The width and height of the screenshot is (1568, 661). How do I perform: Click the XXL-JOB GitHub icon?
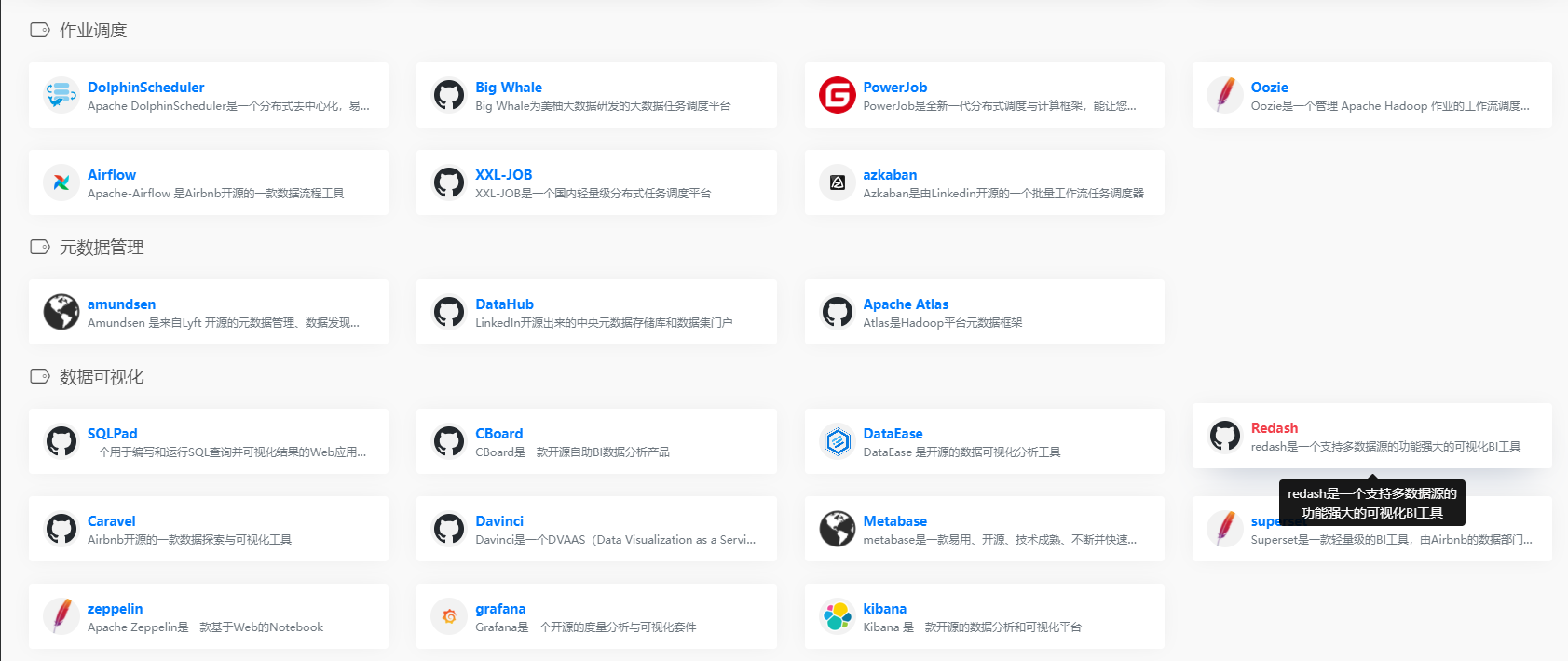[449, 182]
